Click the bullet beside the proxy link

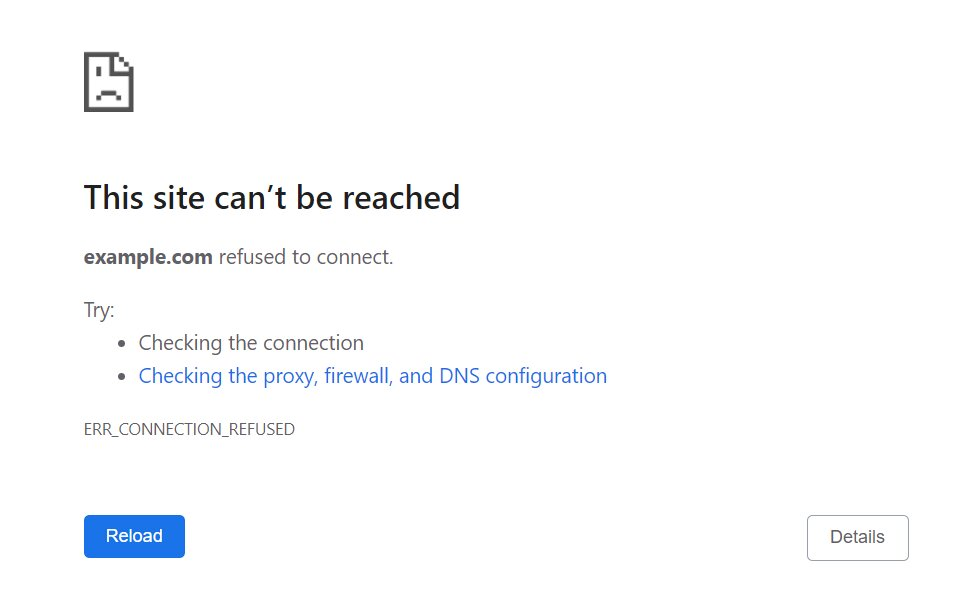point(120,375)
